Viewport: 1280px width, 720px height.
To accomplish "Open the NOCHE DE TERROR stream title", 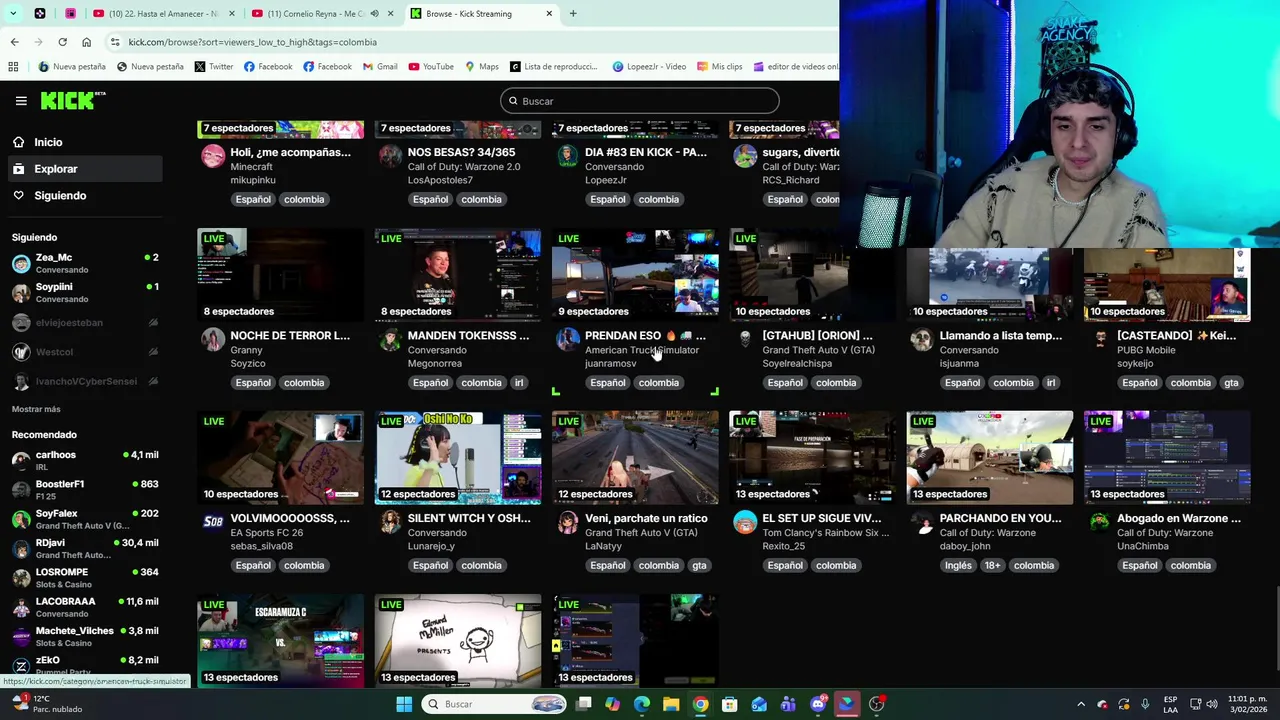I will coord(290,336).
